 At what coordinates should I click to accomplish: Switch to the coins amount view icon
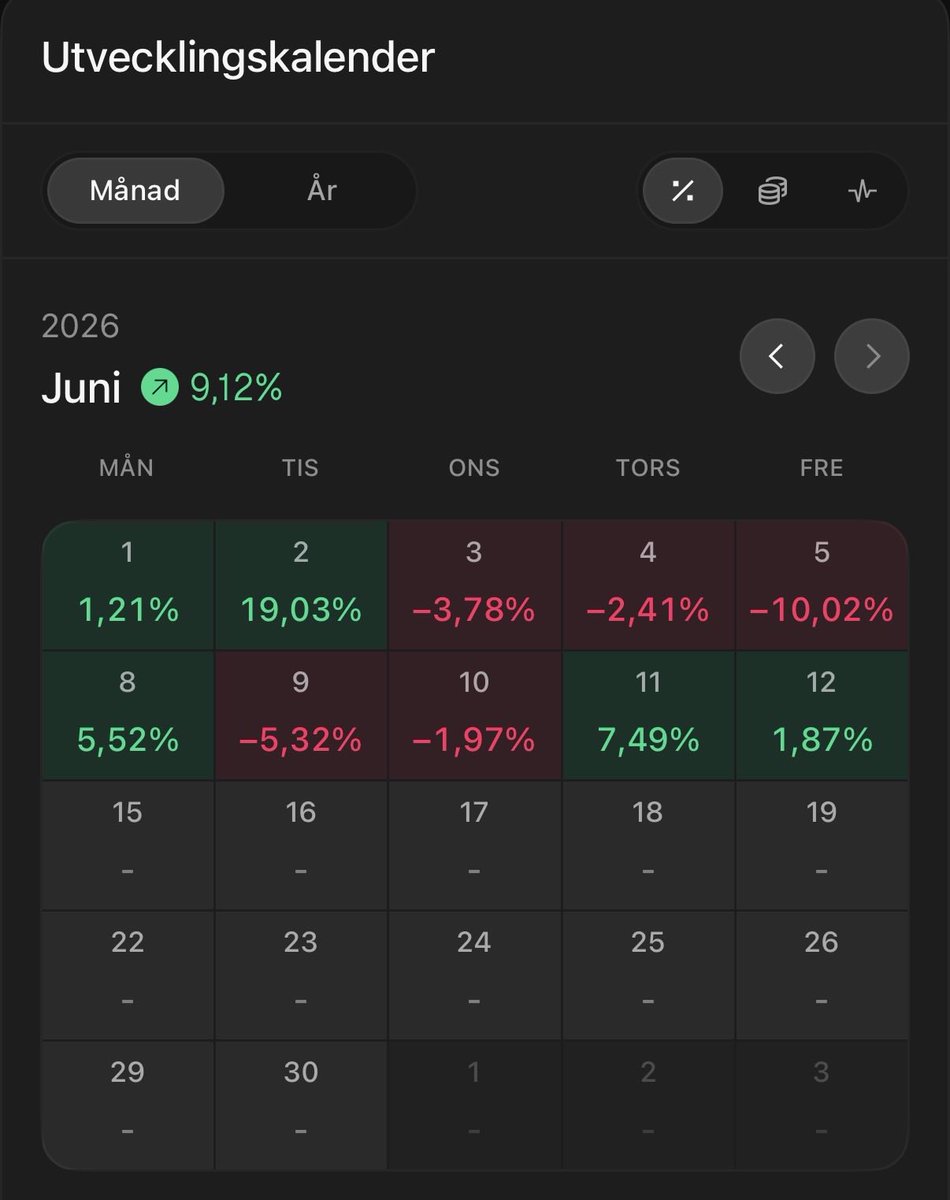tap(772, 190)
